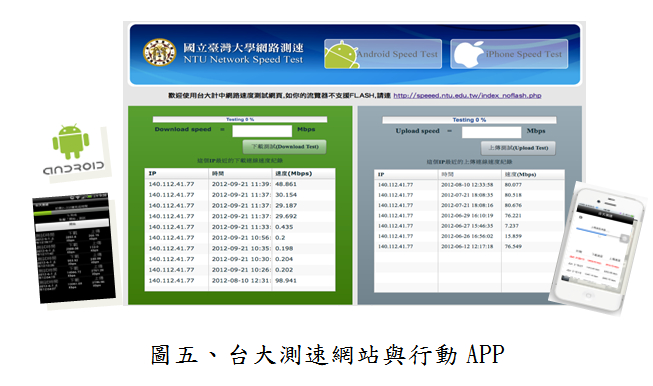Select the download speed value 0.435
The image size is (653, 386).
pyautogui.click(x=284, y=227)
